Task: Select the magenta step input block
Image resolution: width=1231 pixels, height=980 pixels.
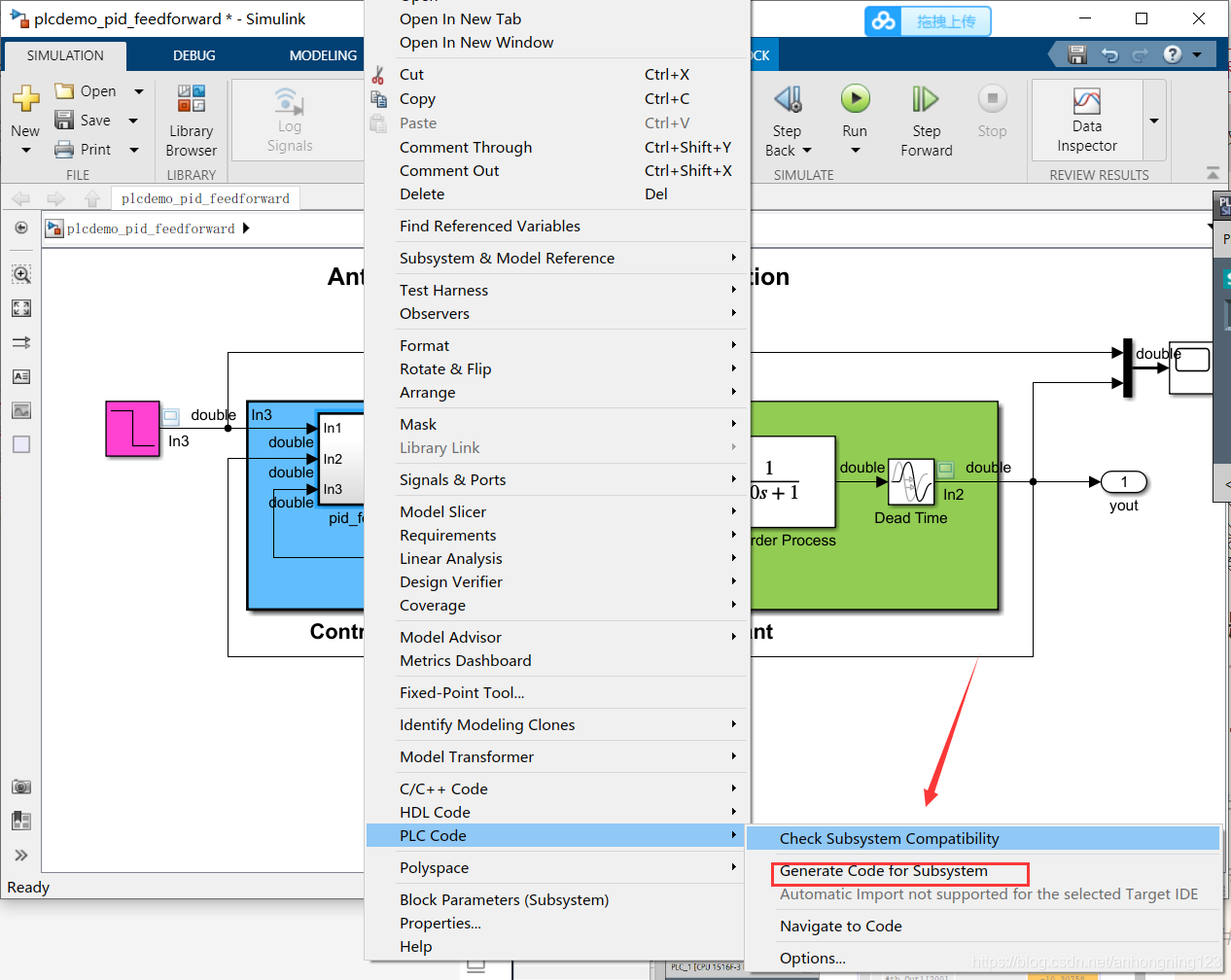Action: coord(132,429)
